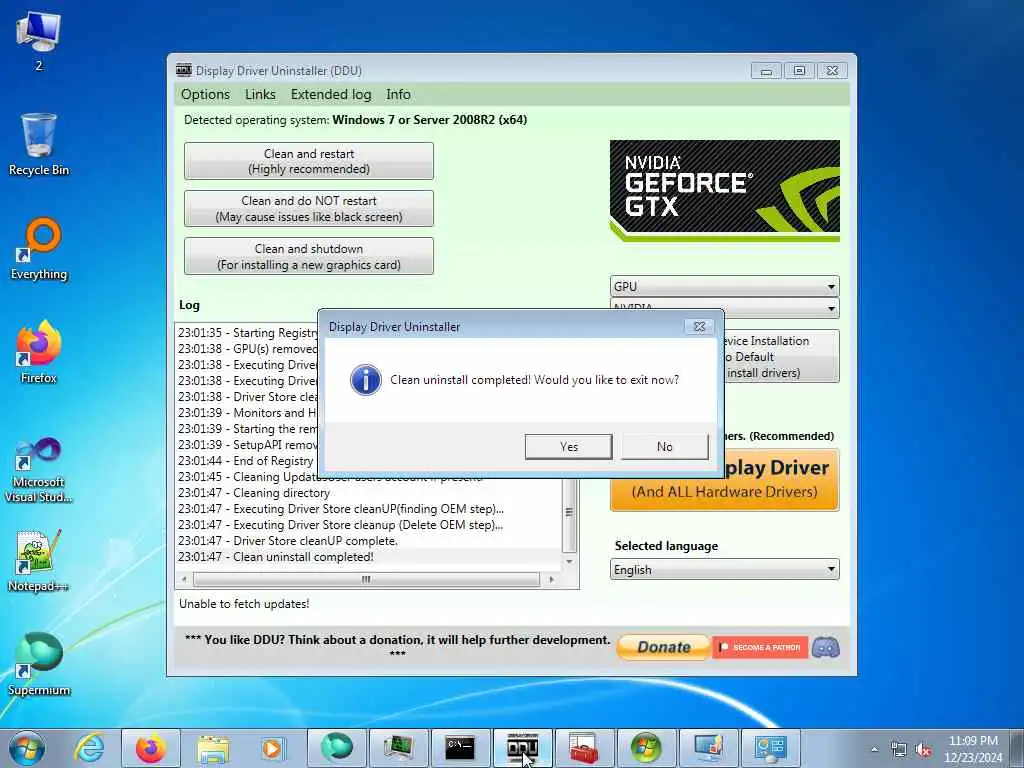Image resolution: width=1024 pixels, height=768 pixels.
Task: Open the Notepad++ desktop shortcut
Action: click(39, 561)
